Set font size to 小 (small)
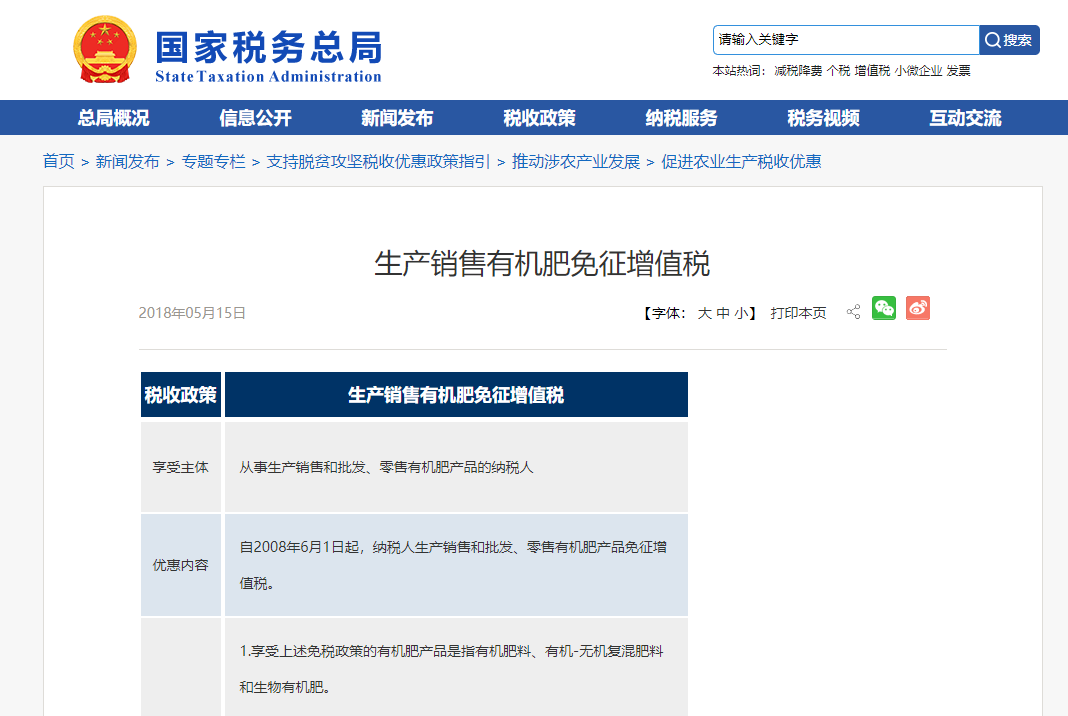This screenshot has height=716, width=1068. click(x=740, y=313)
